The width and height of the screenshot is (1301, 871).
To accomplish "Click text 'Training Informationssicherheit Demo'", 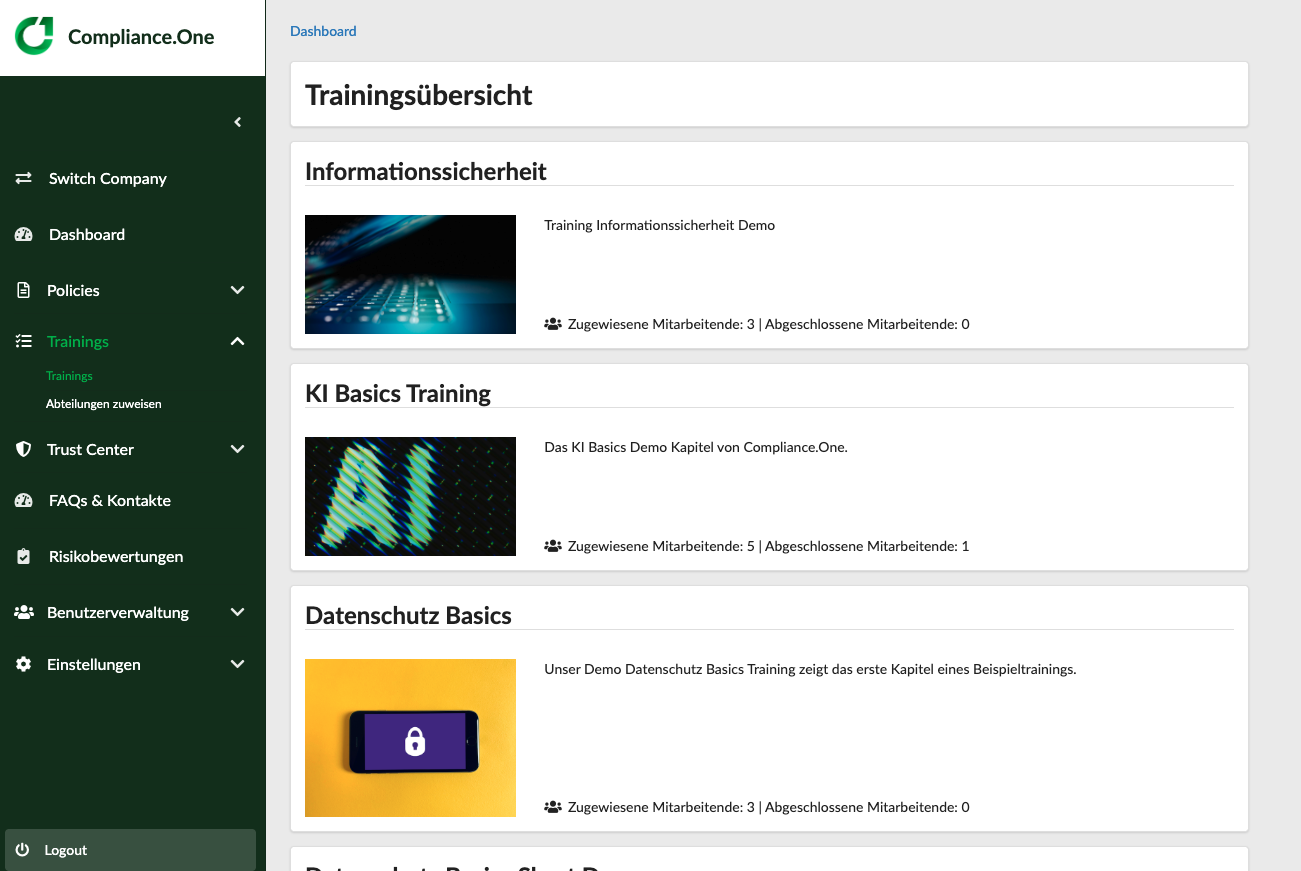I will (x=660, y=225).
